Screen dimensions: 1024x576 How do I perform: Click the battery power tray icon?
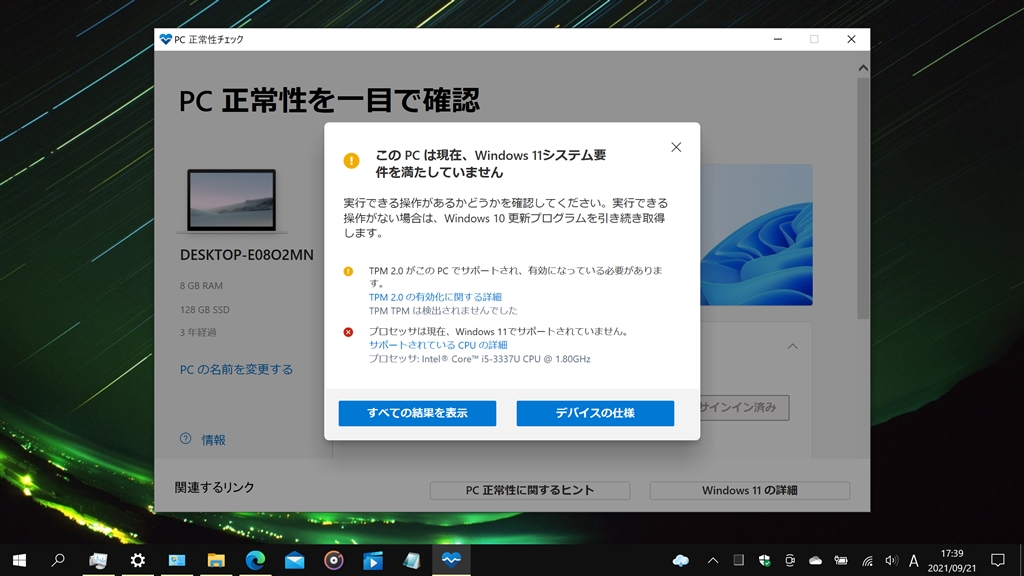coord(841,560)
